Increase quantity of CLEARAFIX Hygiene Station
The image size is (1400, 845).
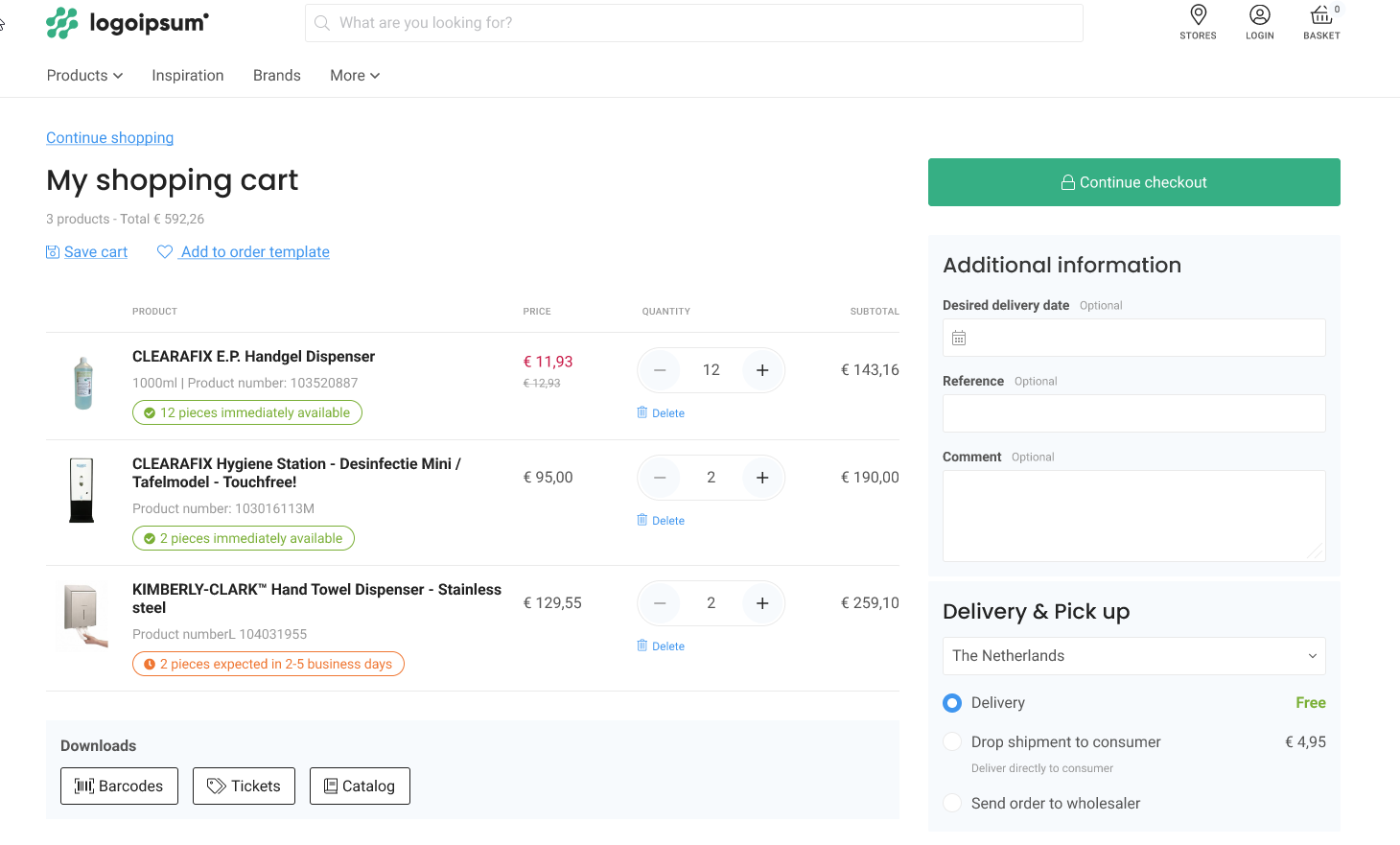[762, 478]
